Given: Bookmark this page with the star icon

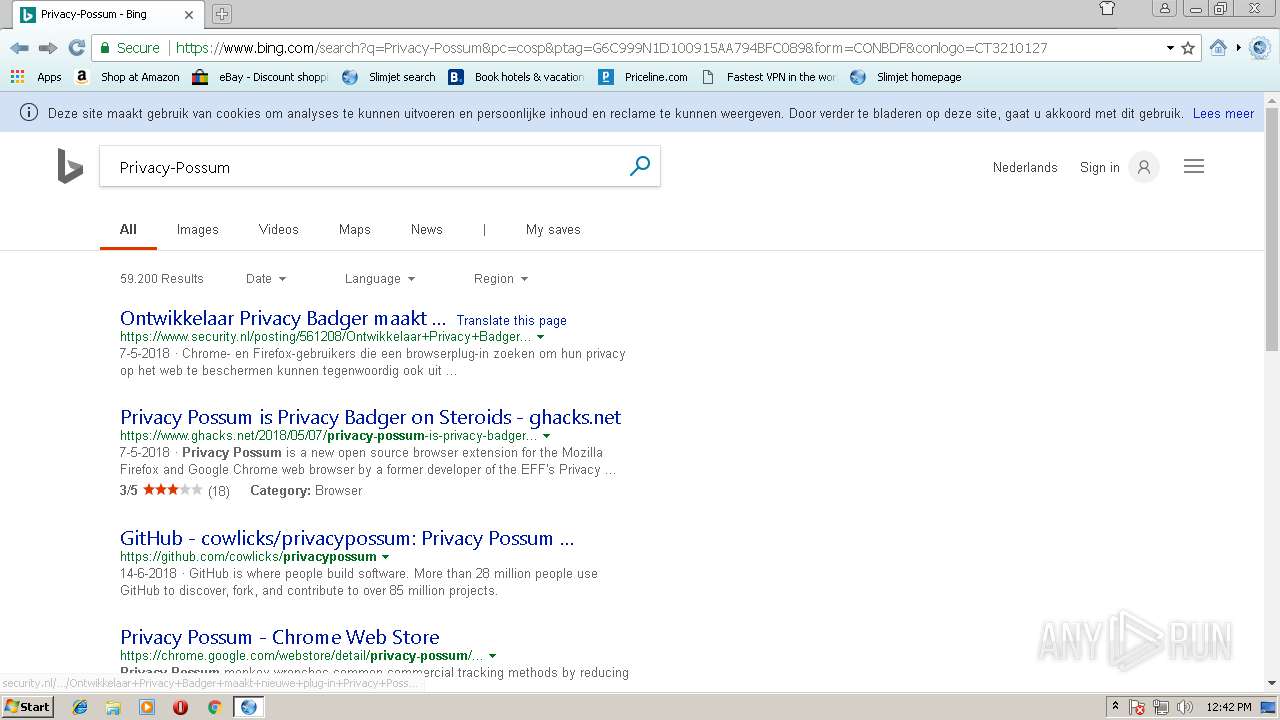Looking at the screenshot, I should (1188, 48).
